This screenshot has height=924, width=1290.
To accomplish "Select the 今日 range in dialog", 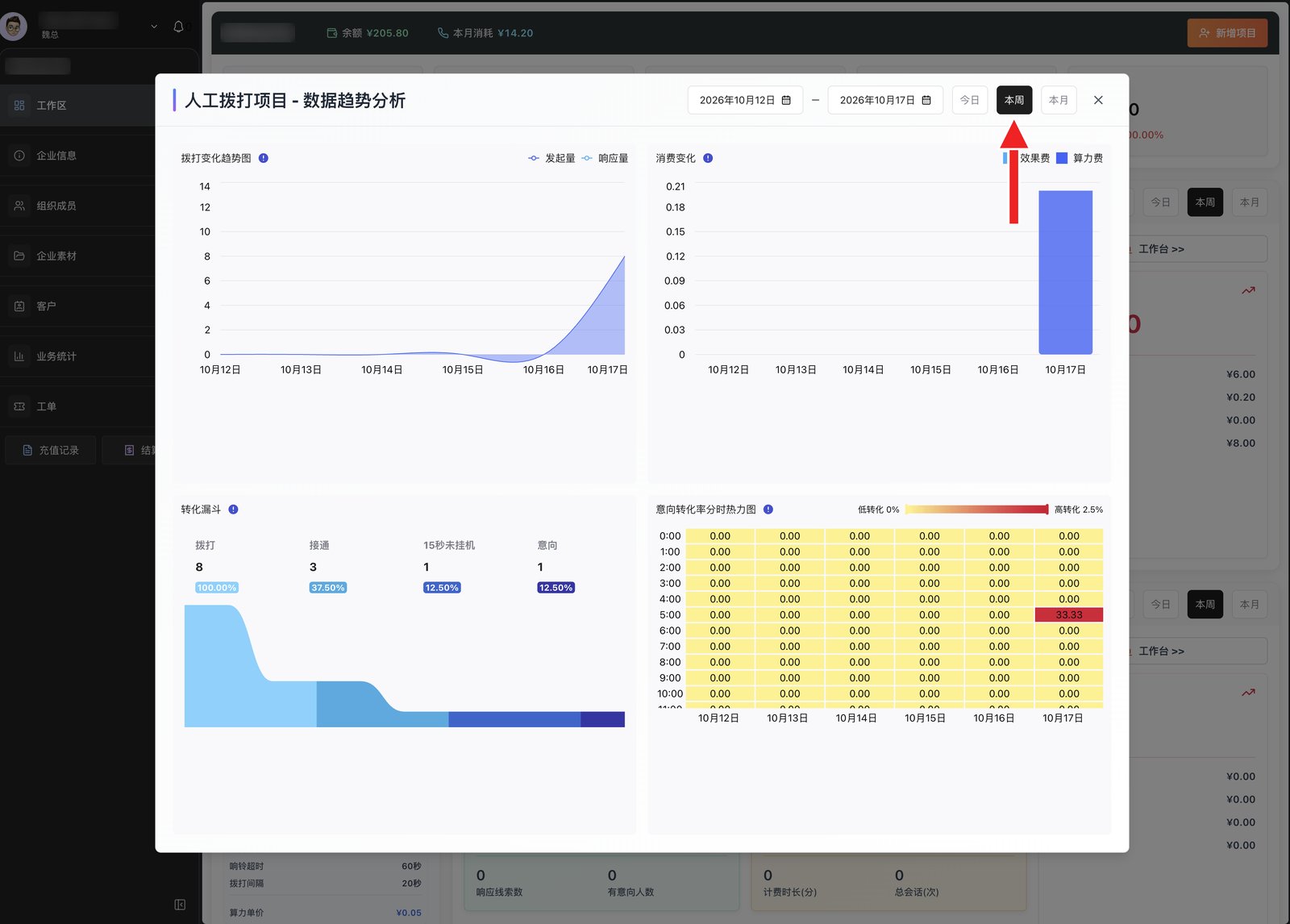I will 970,100.
